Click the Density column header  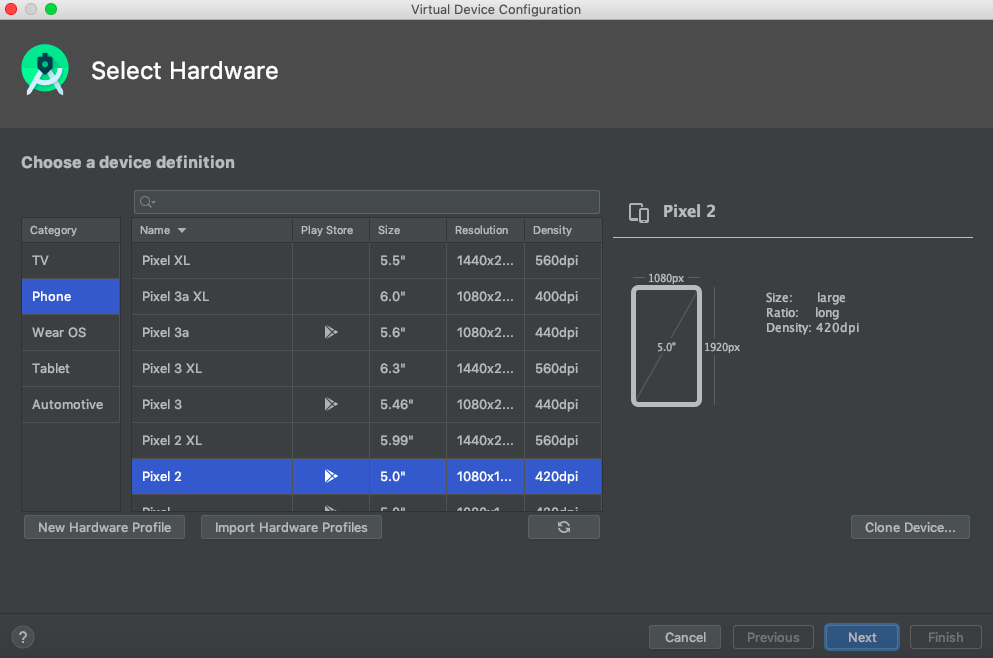point(563,231)
